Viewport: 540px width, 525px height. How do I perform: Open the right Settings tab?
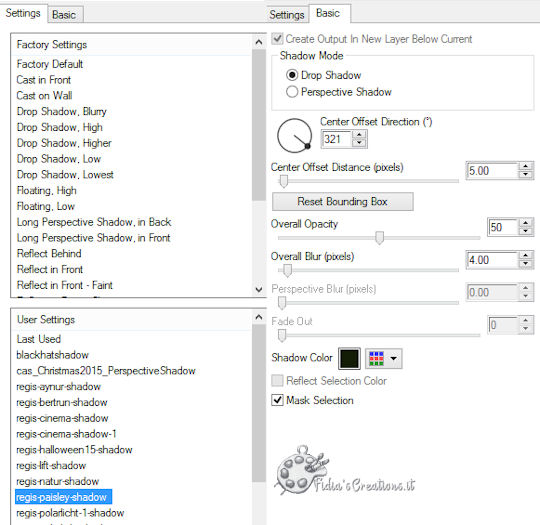tap(287, 15)
